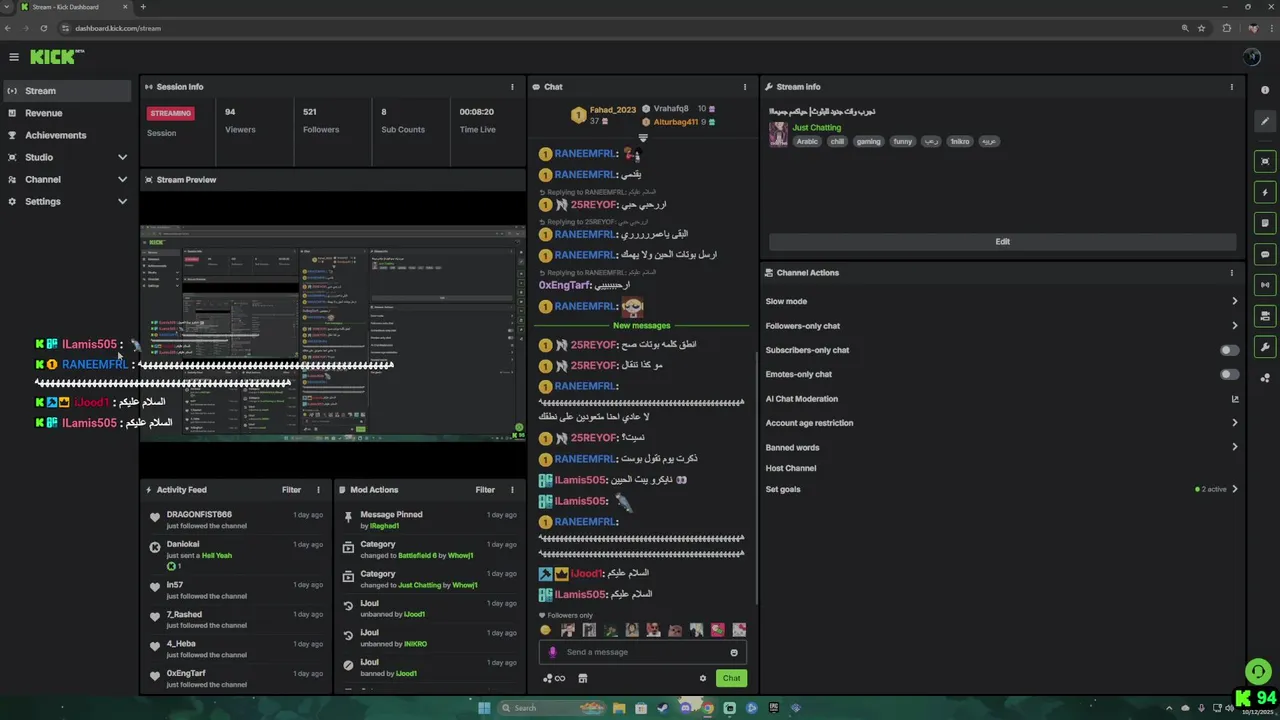Click Just Chatting category link
Image resolution: width=1280 pixels, height=720 pixels.
coord(817,128)
